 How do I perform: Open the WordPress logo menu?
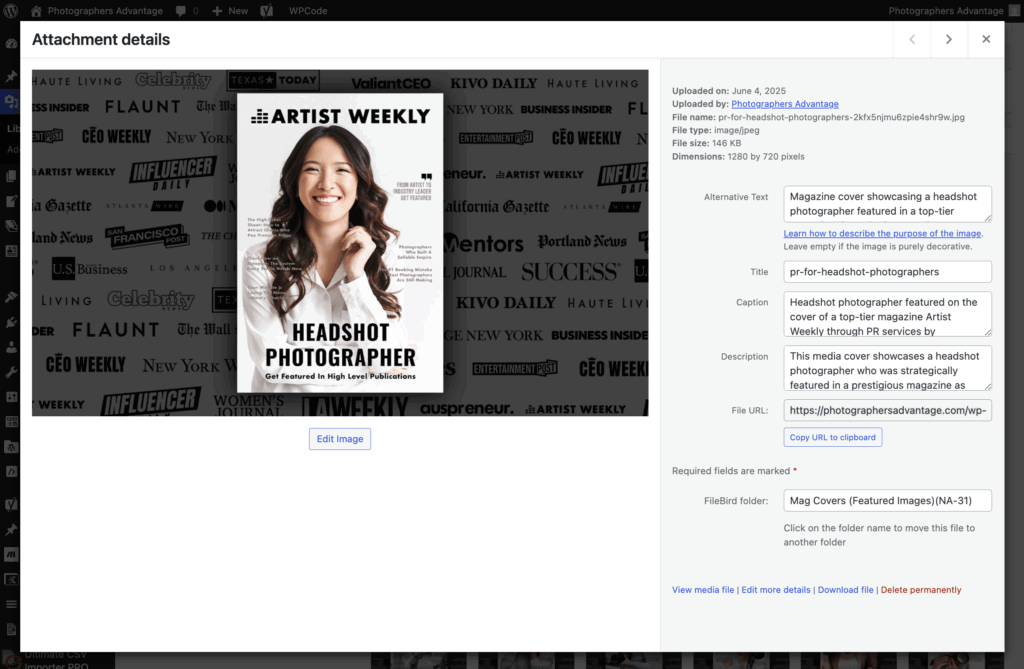point(11,11)
